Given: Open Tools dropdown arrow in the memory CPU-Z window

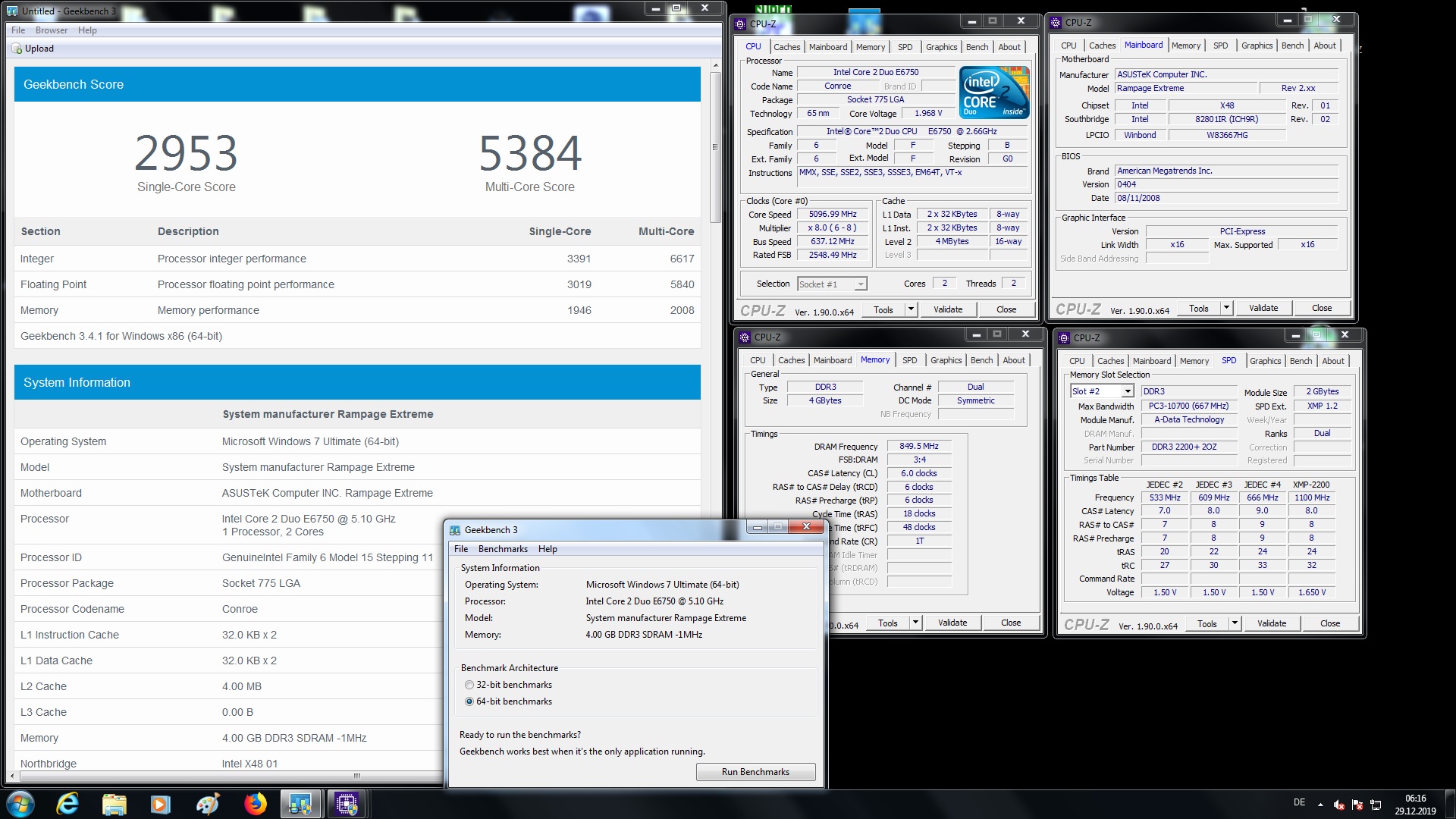Looking at the screenshot, I should point(915,623).
